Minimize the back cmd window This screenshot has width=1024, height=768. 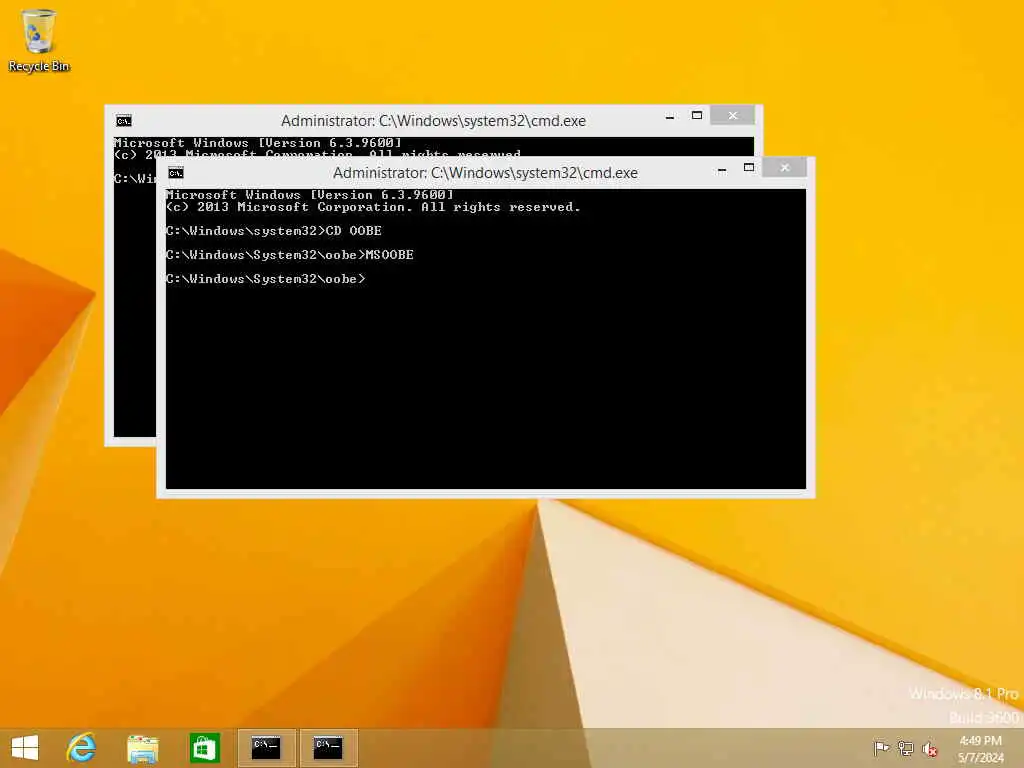(669, 117)
